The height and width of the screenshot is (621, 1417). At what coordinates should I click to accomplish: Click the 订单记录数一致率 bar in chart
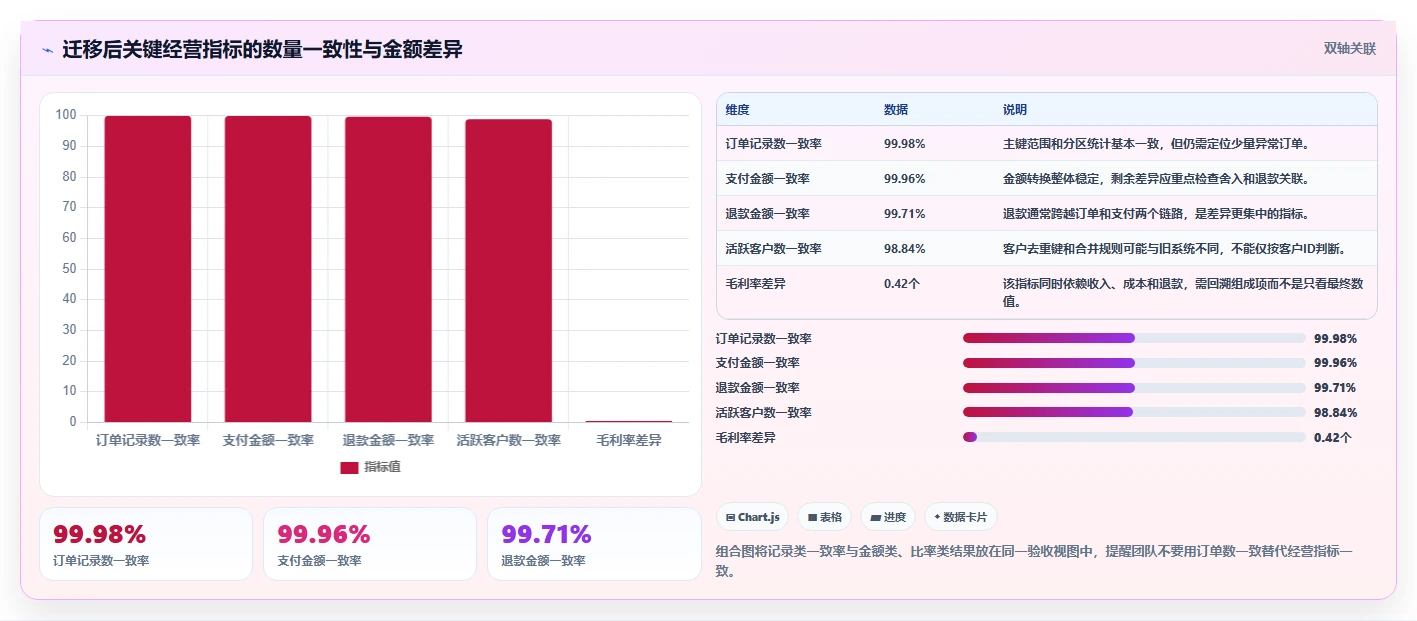point(148,269)
